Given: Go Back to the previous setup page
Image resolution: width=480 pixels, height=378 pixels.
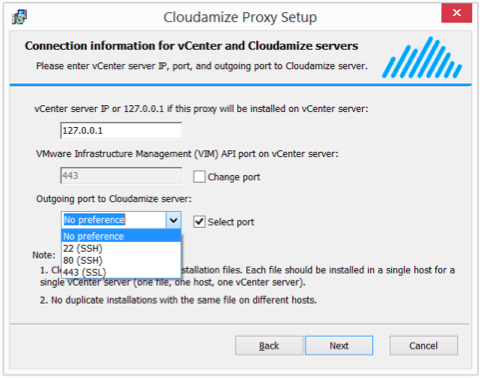Looking at the screenshot, I should tap(269, 345).
